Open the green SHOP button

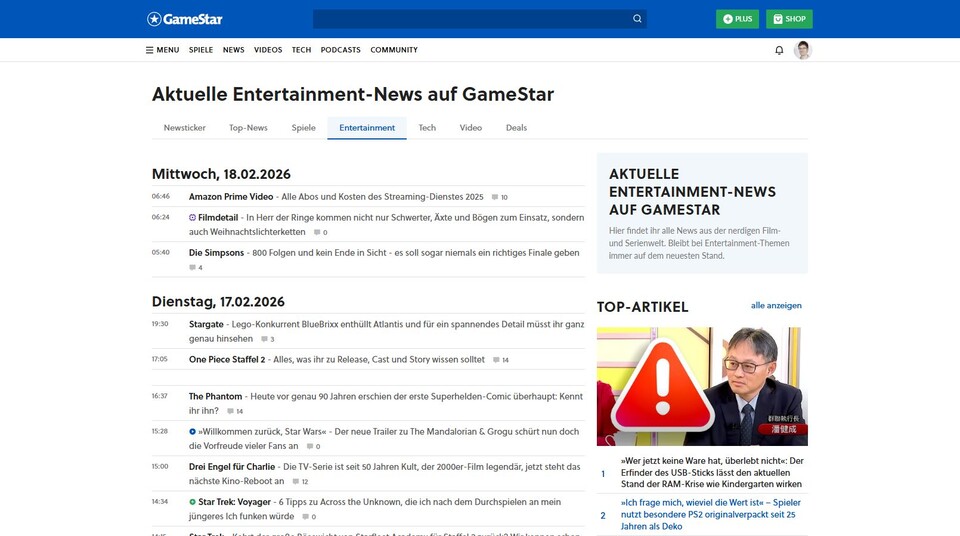coord(788,19)
